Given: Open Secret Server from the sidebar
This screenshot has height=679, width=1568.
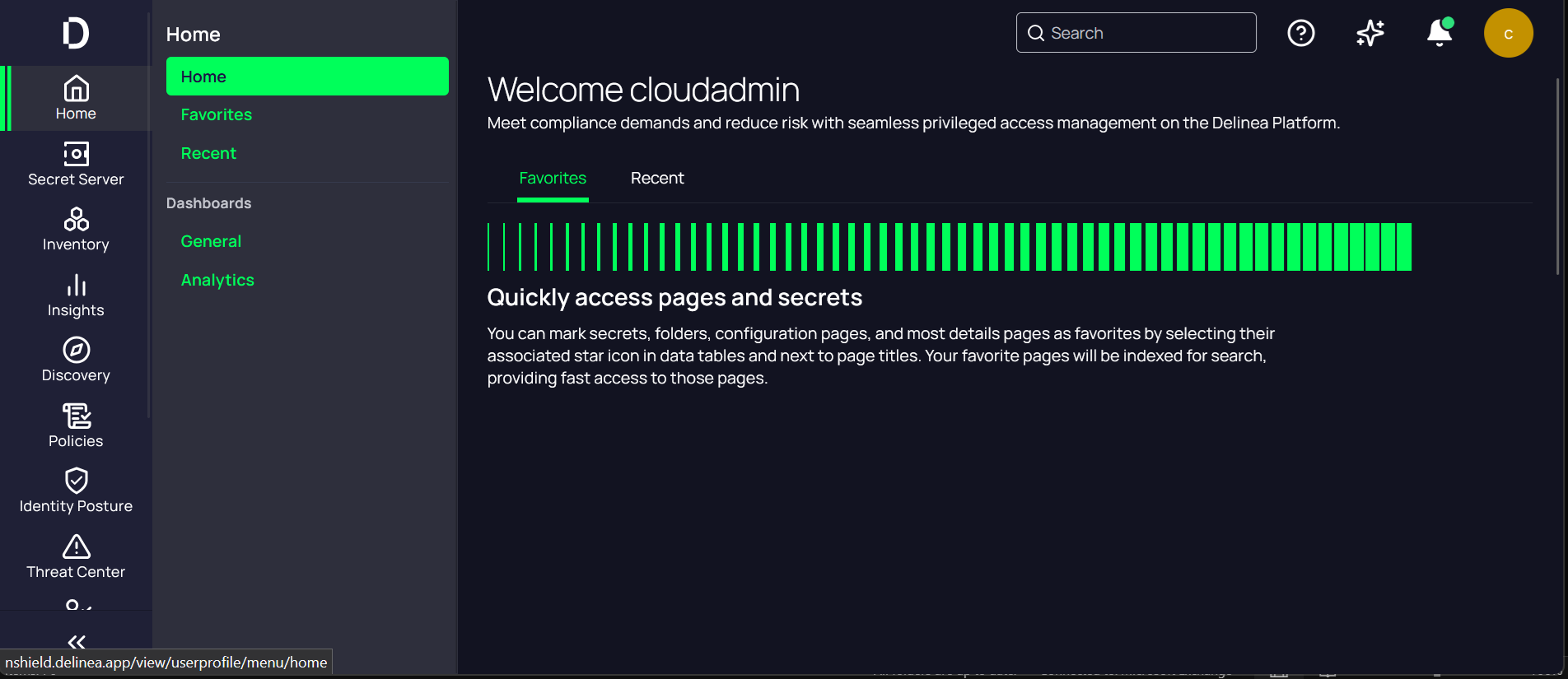Looking at the screenshot, I should pyautogui.click(x=76, y=164).
